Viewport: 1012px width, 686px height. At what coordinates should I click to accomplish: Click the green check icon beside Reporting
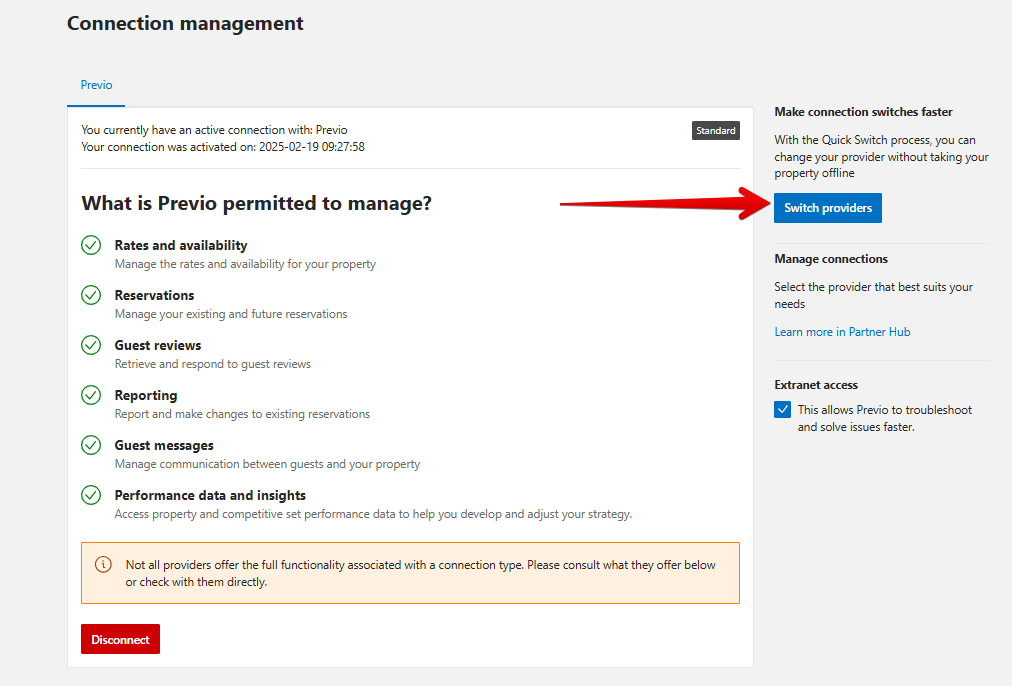click(91, 395)
